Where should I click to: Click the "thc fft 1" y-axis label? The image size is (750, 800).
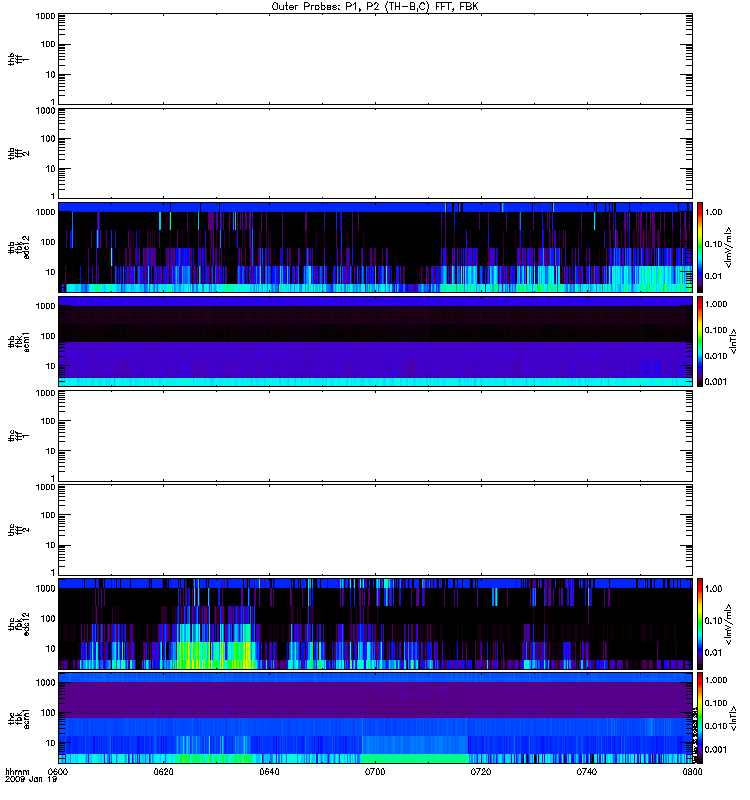pyautogui.click(x=19, y=436)
